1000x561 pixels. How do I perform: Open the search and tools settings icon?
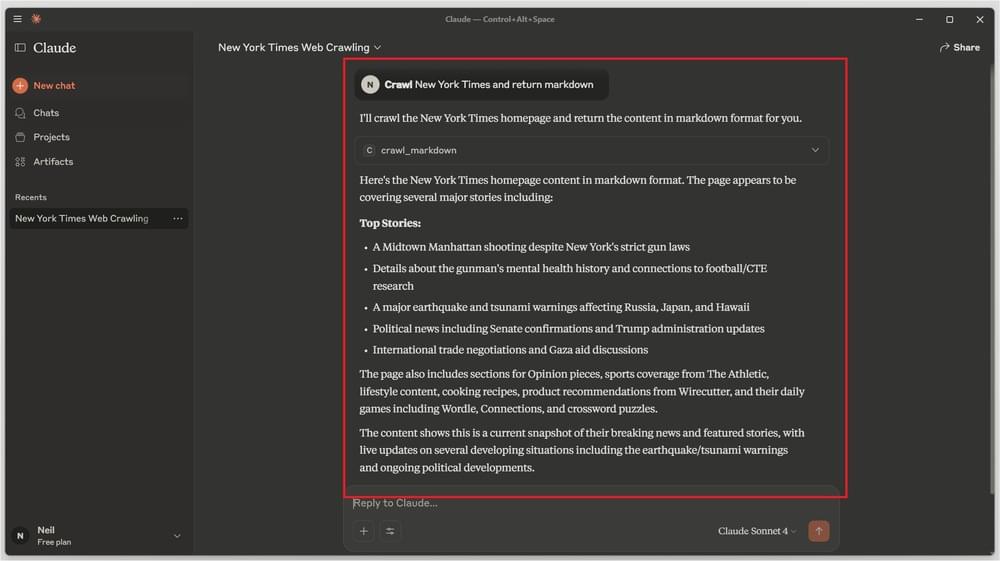tap(390, 532)
